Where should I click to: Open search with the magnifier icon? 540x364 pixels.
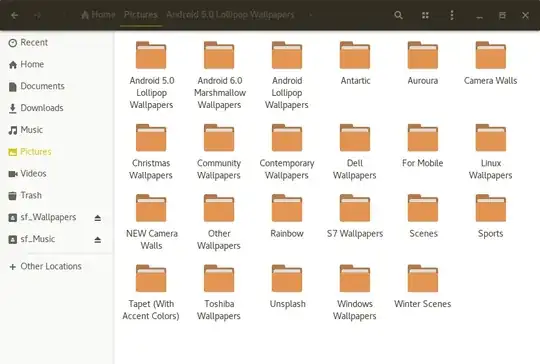tap(398, 15)
